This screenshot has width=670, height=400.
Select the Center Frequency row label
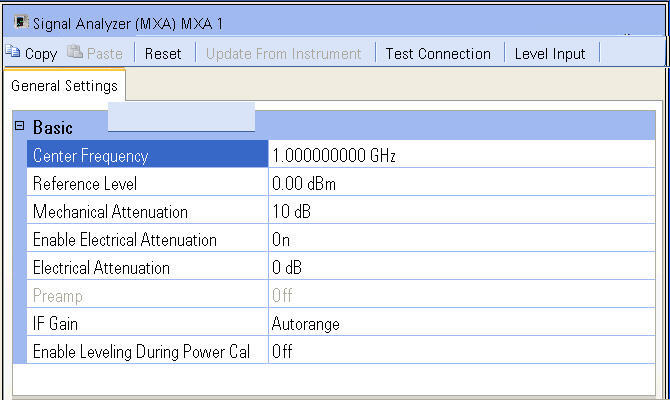[90, 156]
